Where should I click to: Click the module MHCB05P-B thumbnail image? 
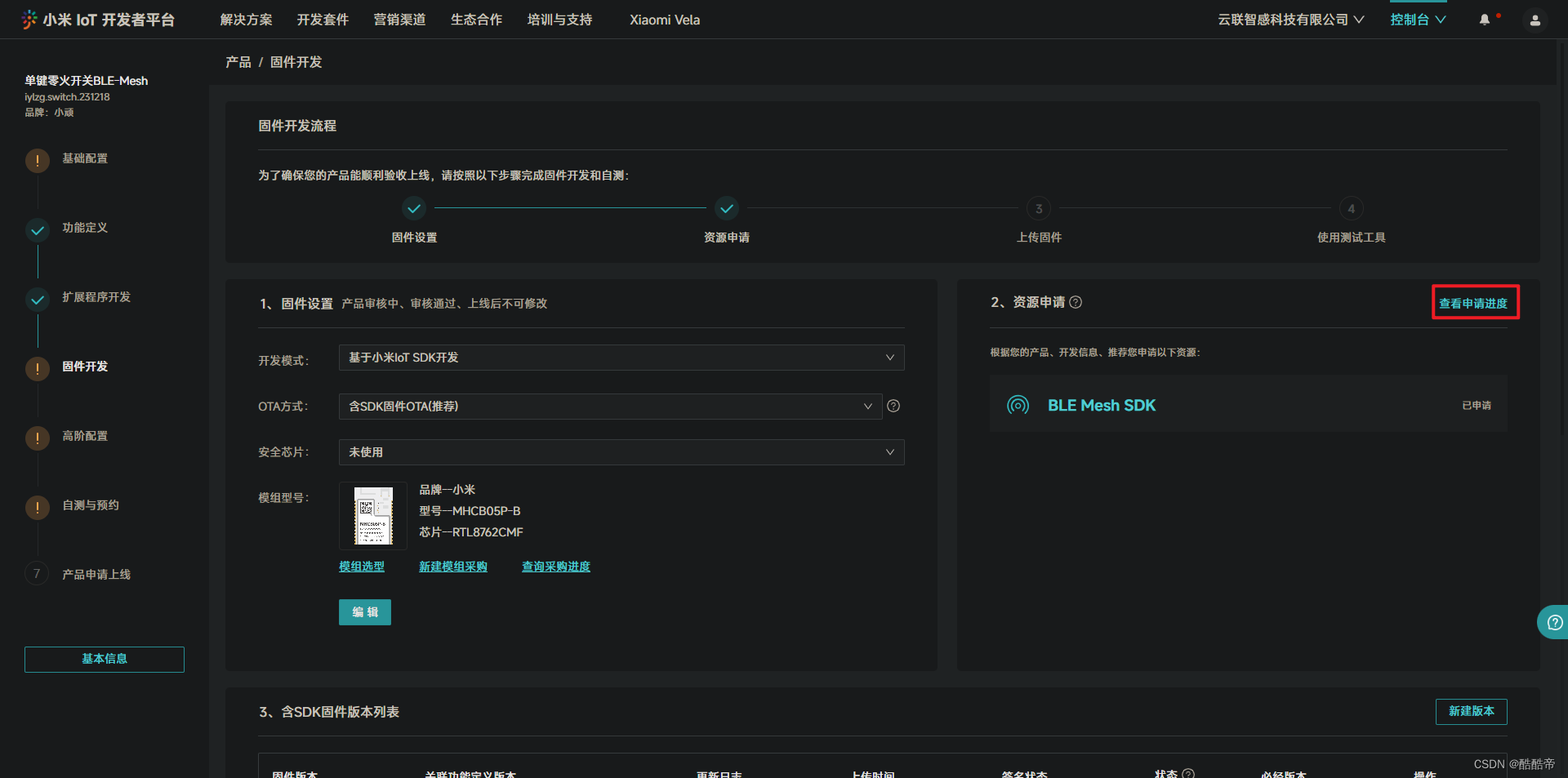pos(373,516)
